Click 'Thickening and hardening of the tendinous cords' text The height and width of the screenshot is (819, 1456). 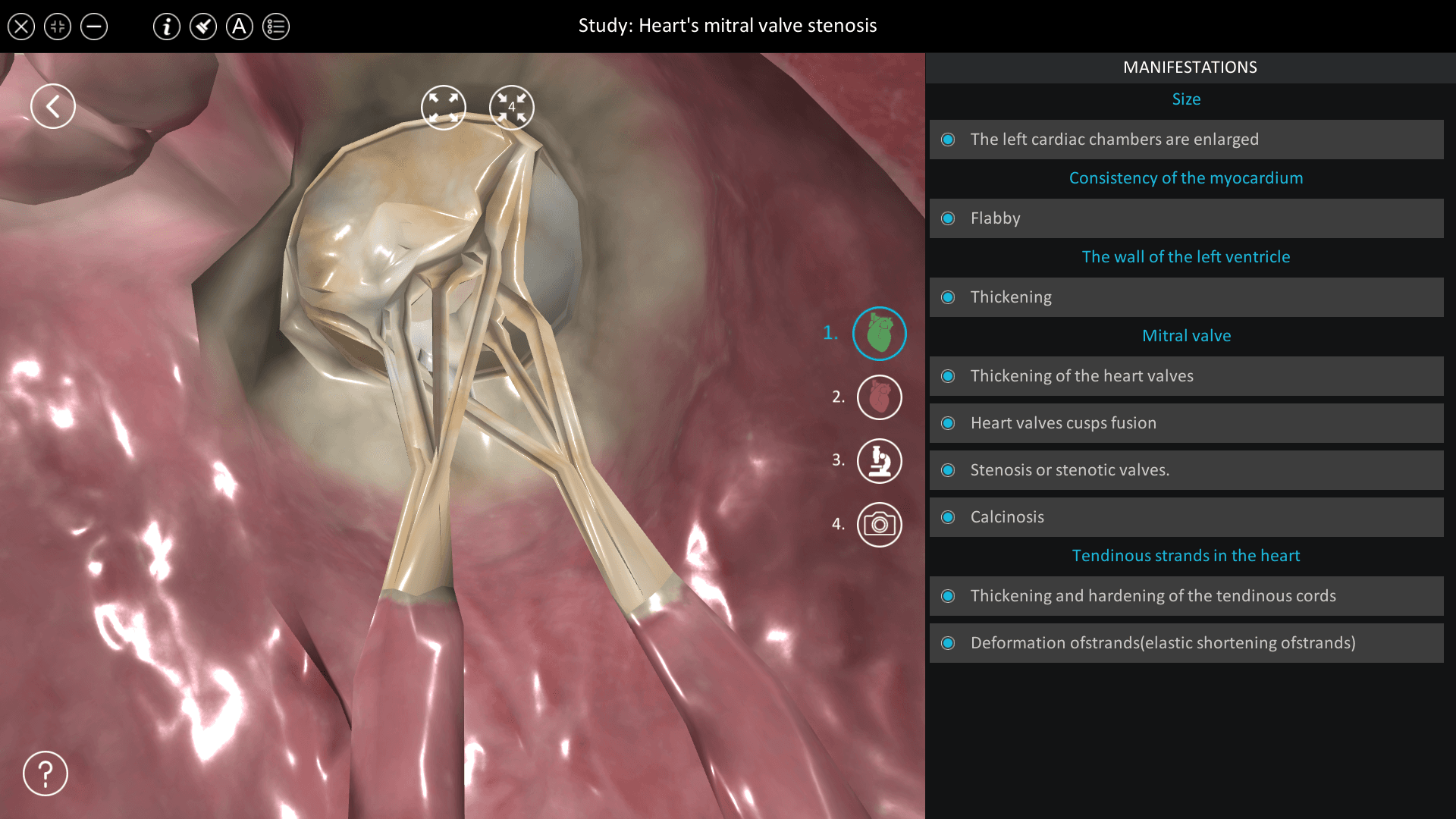(x=1153, y=596)
